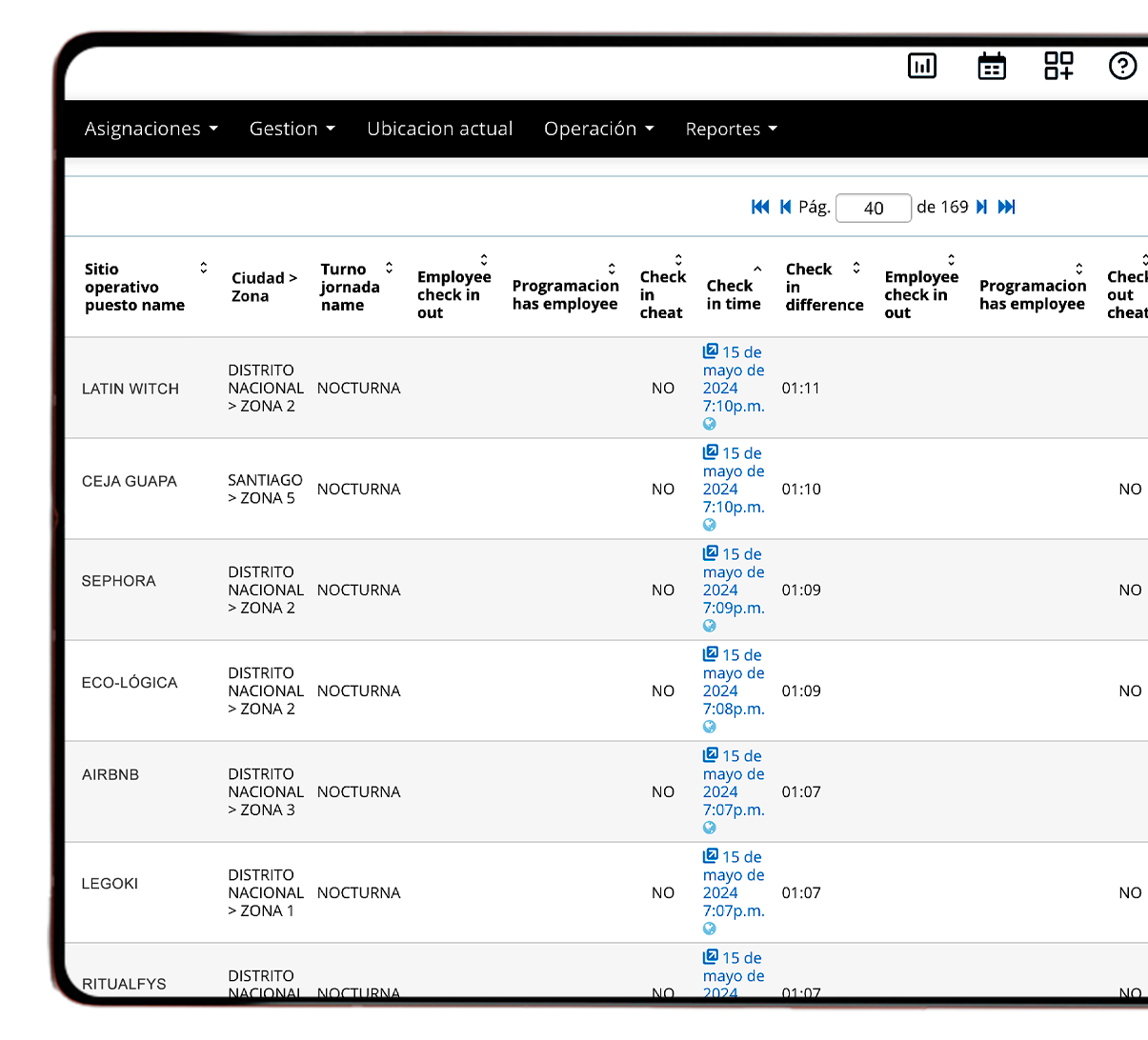Select Ubicacion actual in navigation bar

[439, 130]
